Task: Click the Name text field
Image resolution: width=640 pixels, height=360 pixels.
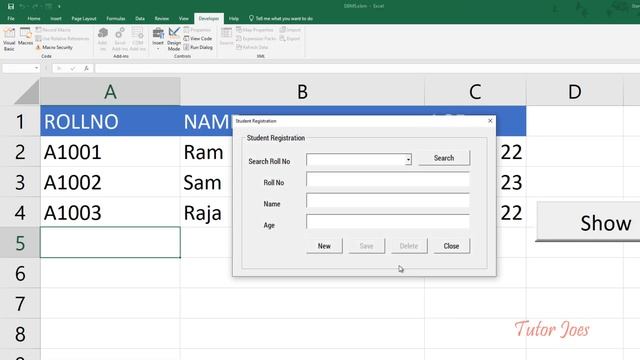Action: [x=388, y=200]
